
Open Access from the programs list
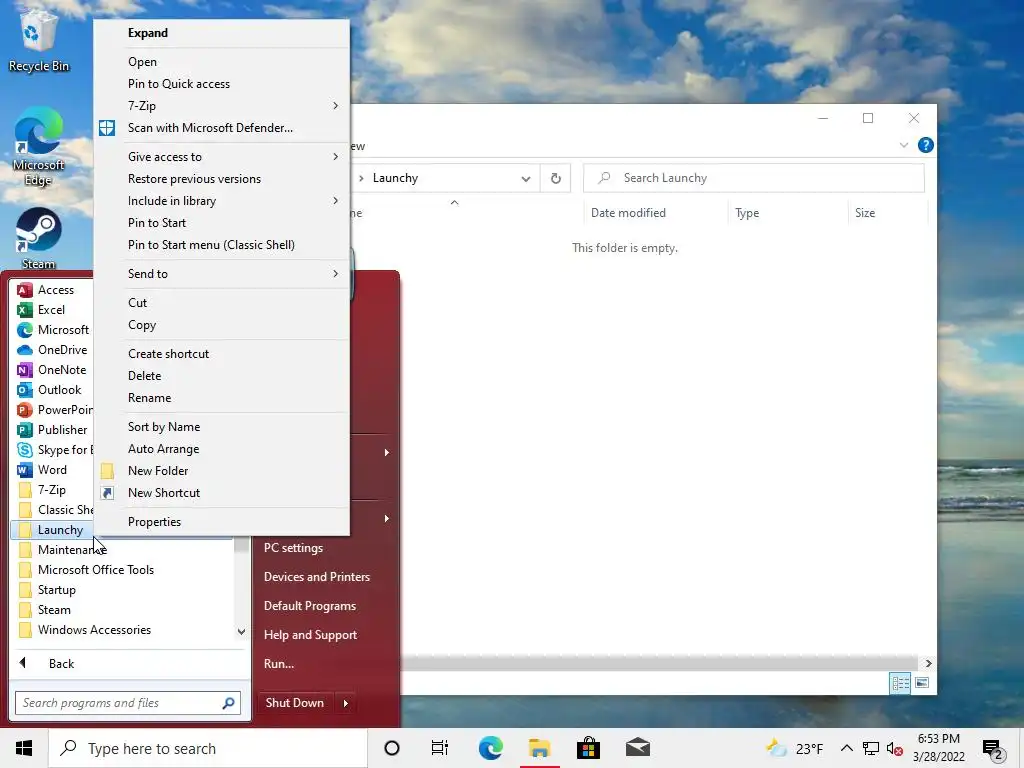[55, 289]
